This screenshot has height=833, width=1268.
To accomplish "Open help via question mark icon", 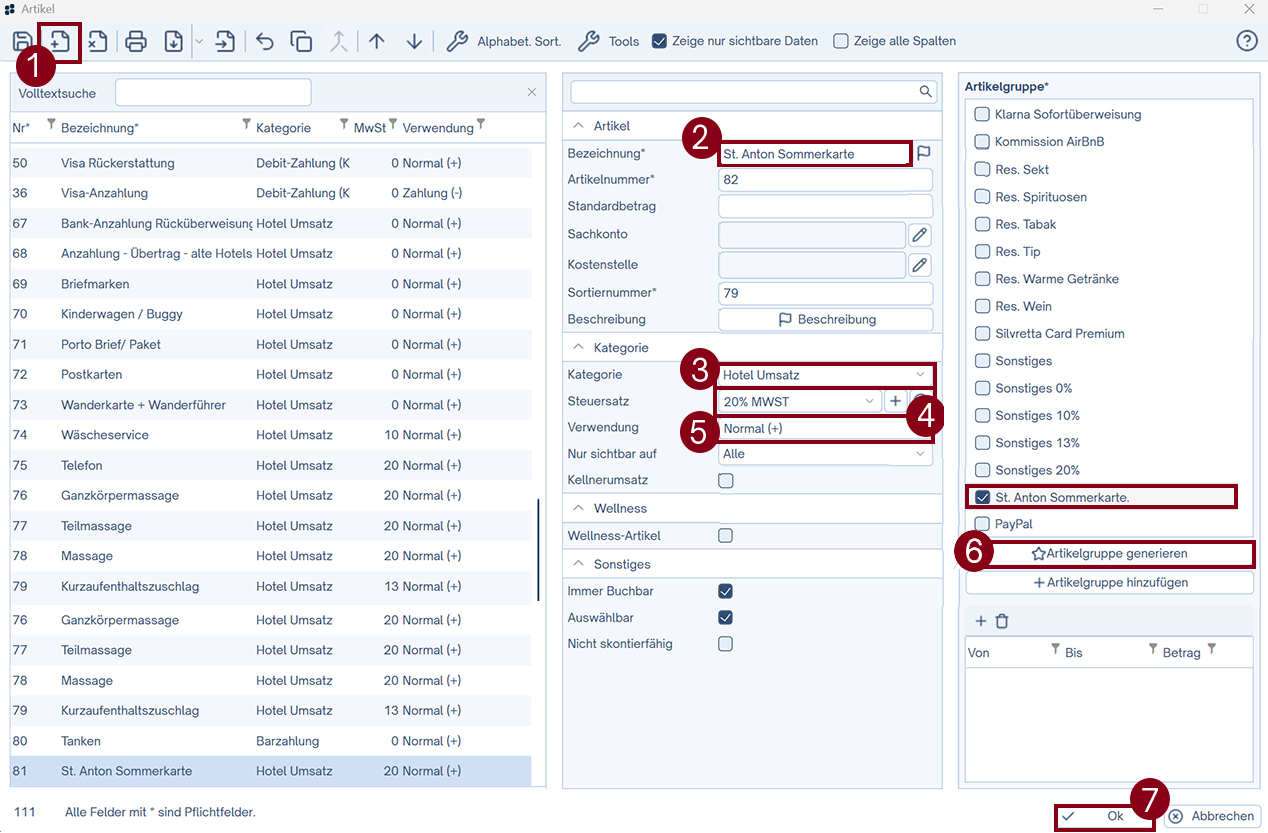I will point(1246,41).
